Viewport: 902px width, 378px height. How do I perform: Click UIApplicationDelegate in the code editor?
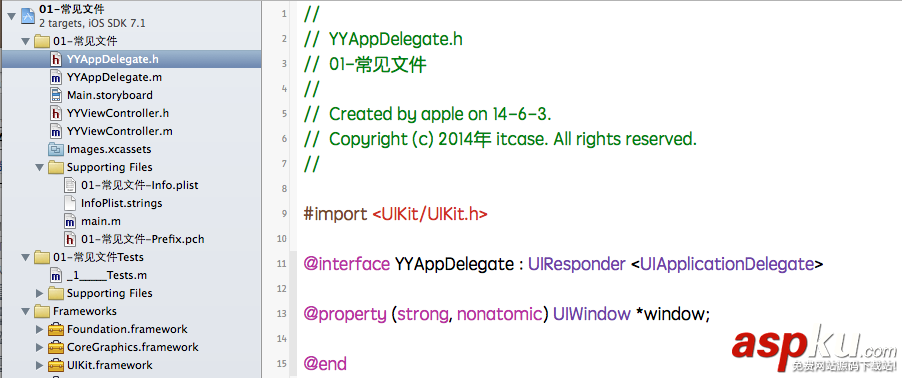click(x=727, y=264)
